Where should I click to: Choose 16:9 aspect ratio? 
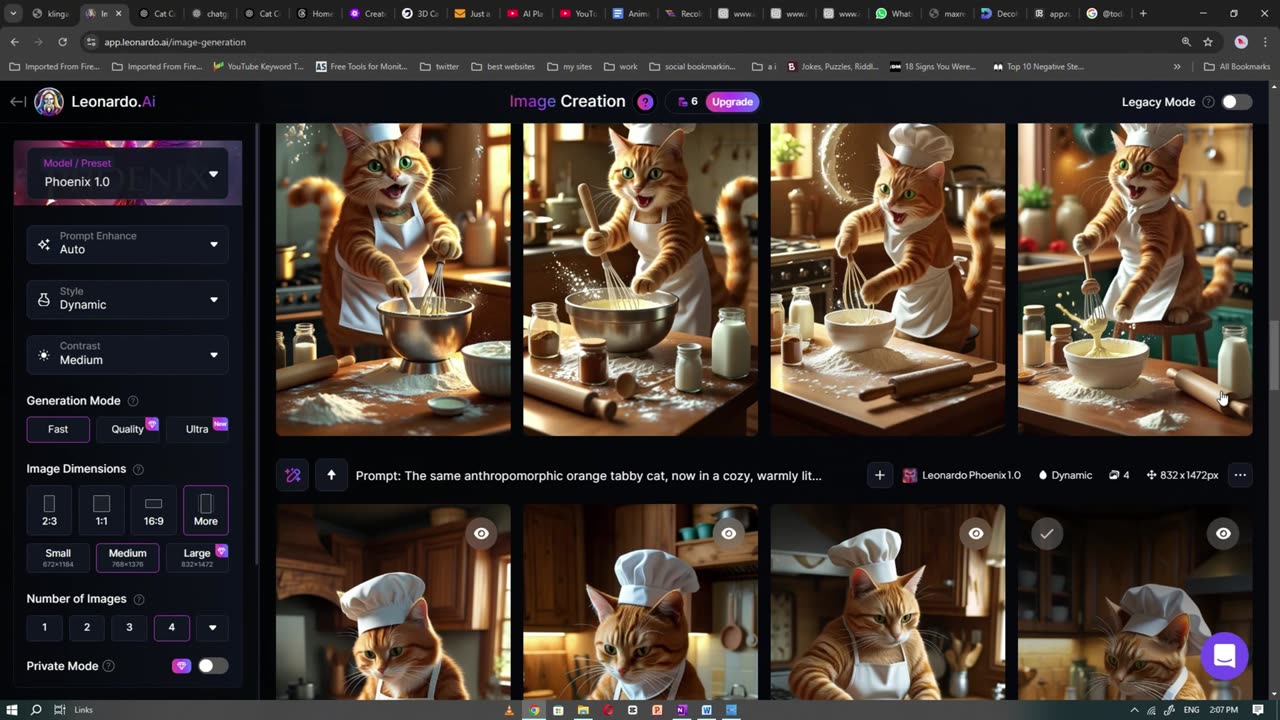click(153, 510)
